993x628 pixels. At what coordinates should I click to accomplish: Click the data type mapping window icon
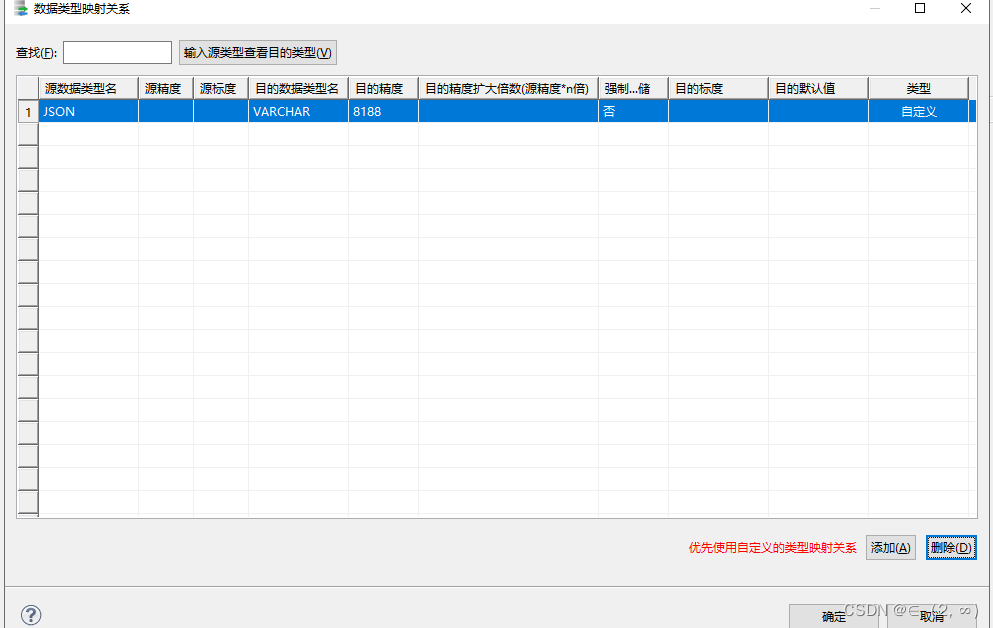pos(20,8)
